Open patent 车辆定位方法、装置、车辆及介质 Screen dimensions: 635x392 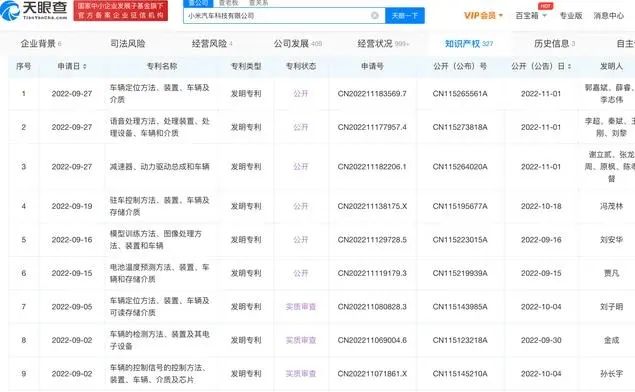click(160, 94)
